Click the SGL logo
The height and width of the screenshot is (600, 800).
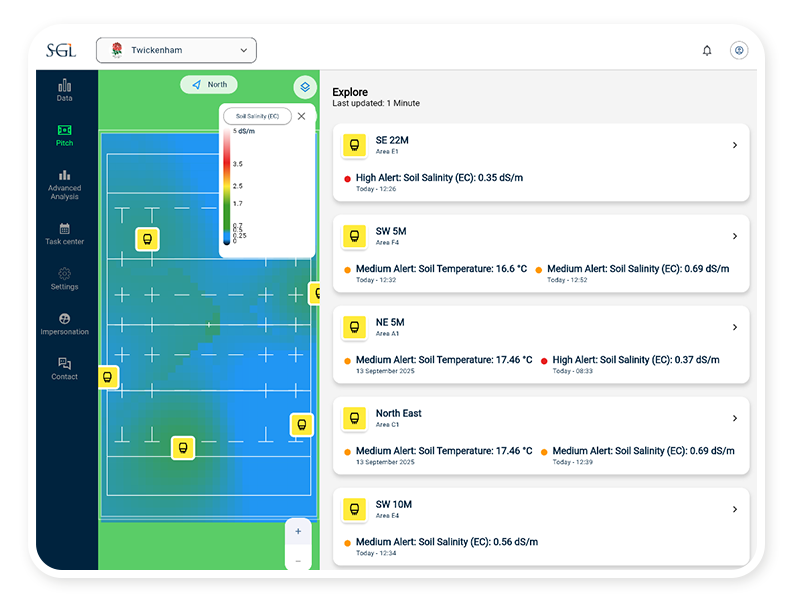click(61, 50)
